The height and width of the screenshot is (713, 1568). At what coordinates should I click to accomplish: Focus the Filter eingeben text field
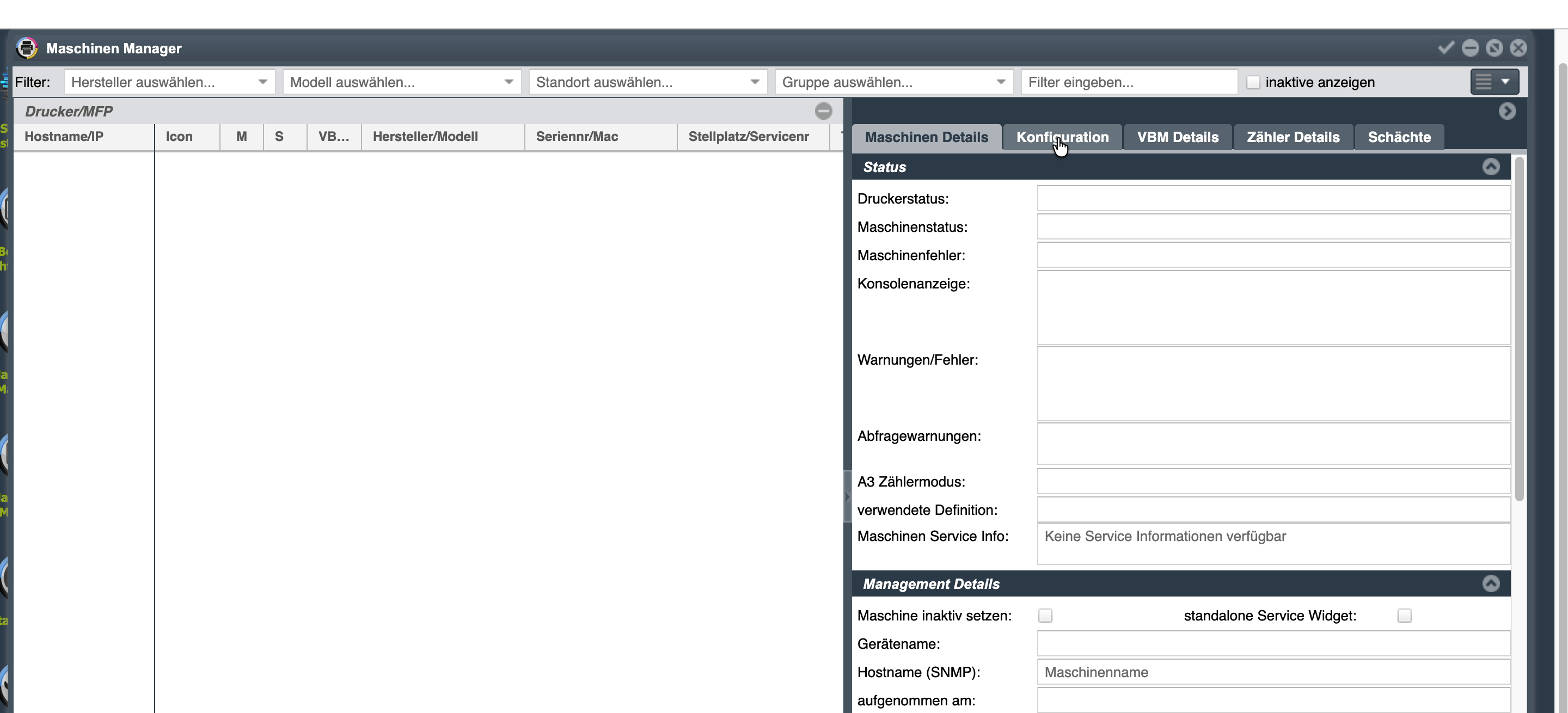1129,82
